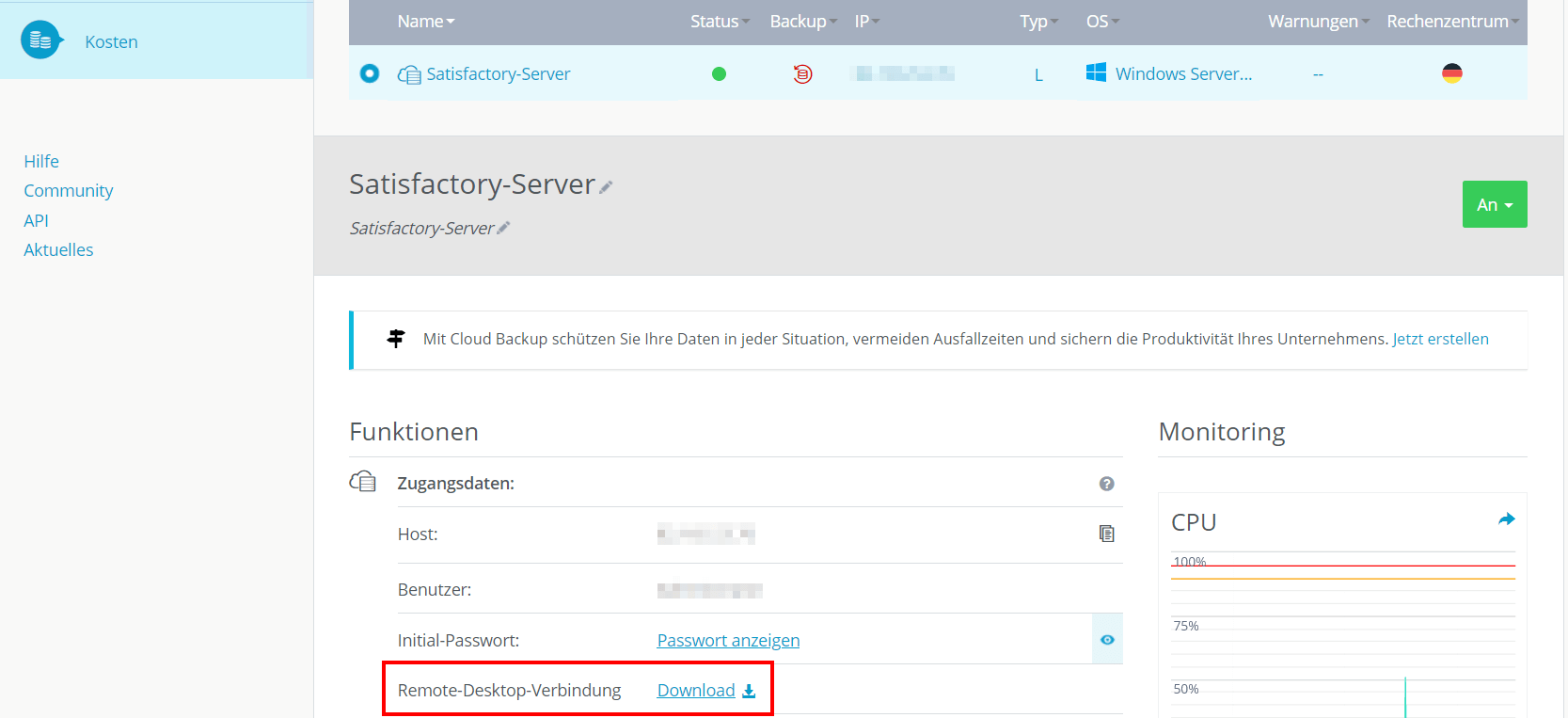
Task: Edit italic server description pencil icon
Action: pyautogui.click(x=503, y=228)
